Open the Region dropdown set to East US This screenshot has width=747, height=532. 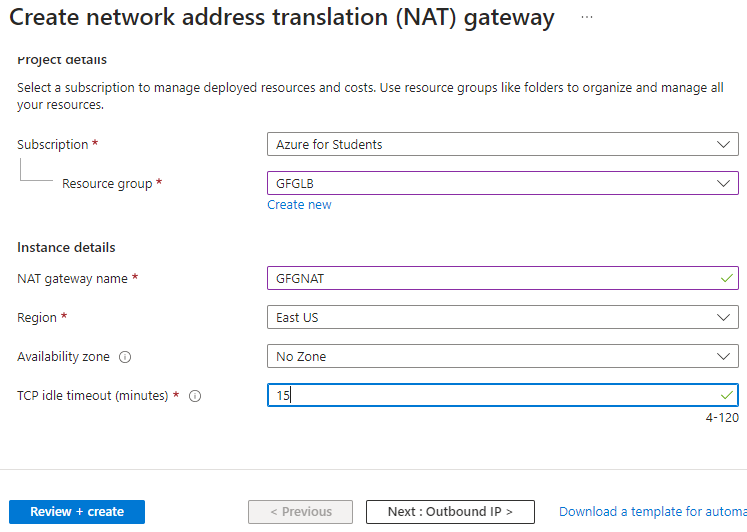click(503, 318)
